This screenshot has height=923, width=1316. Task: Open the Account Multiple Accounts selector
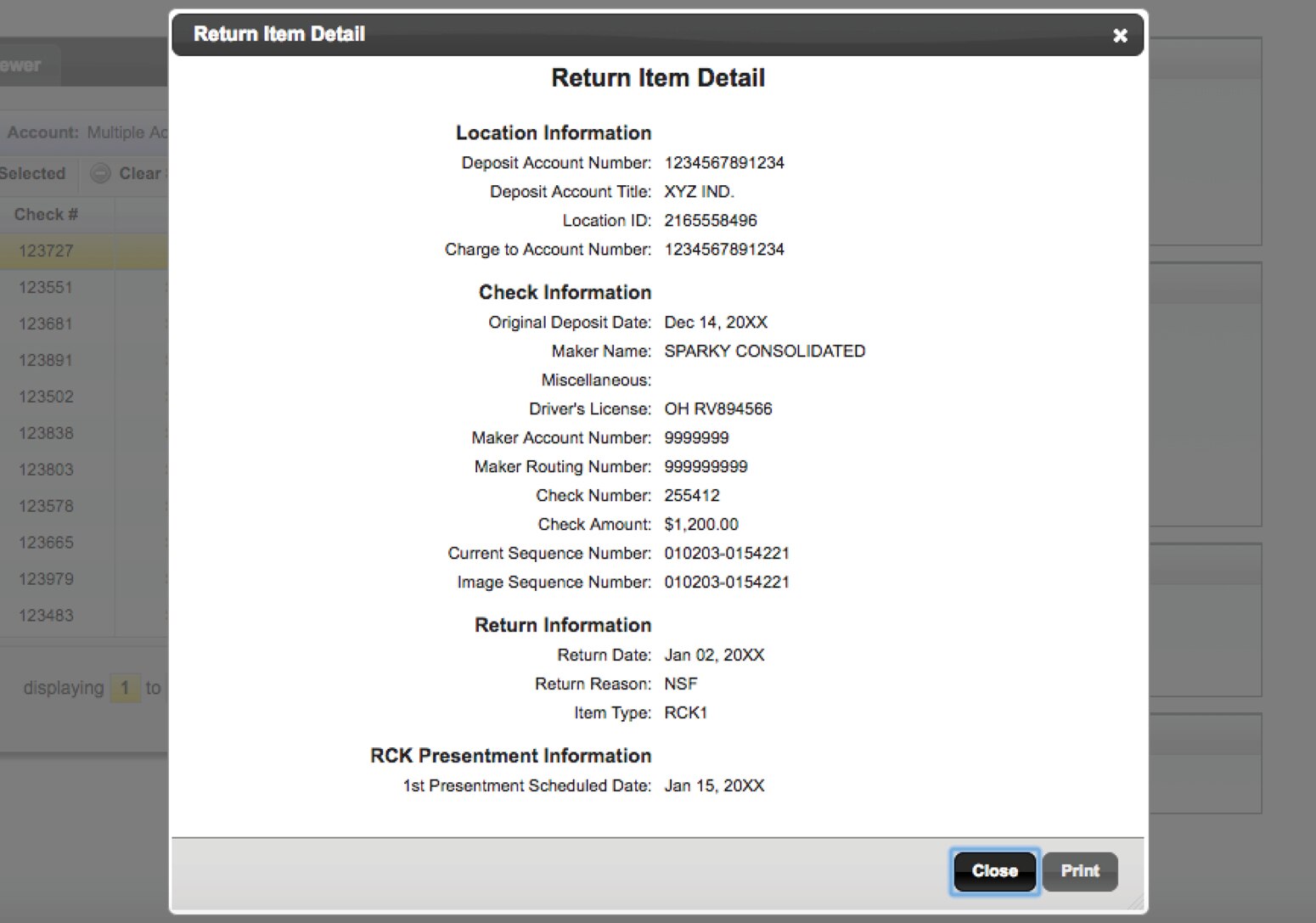pos(127,133)
